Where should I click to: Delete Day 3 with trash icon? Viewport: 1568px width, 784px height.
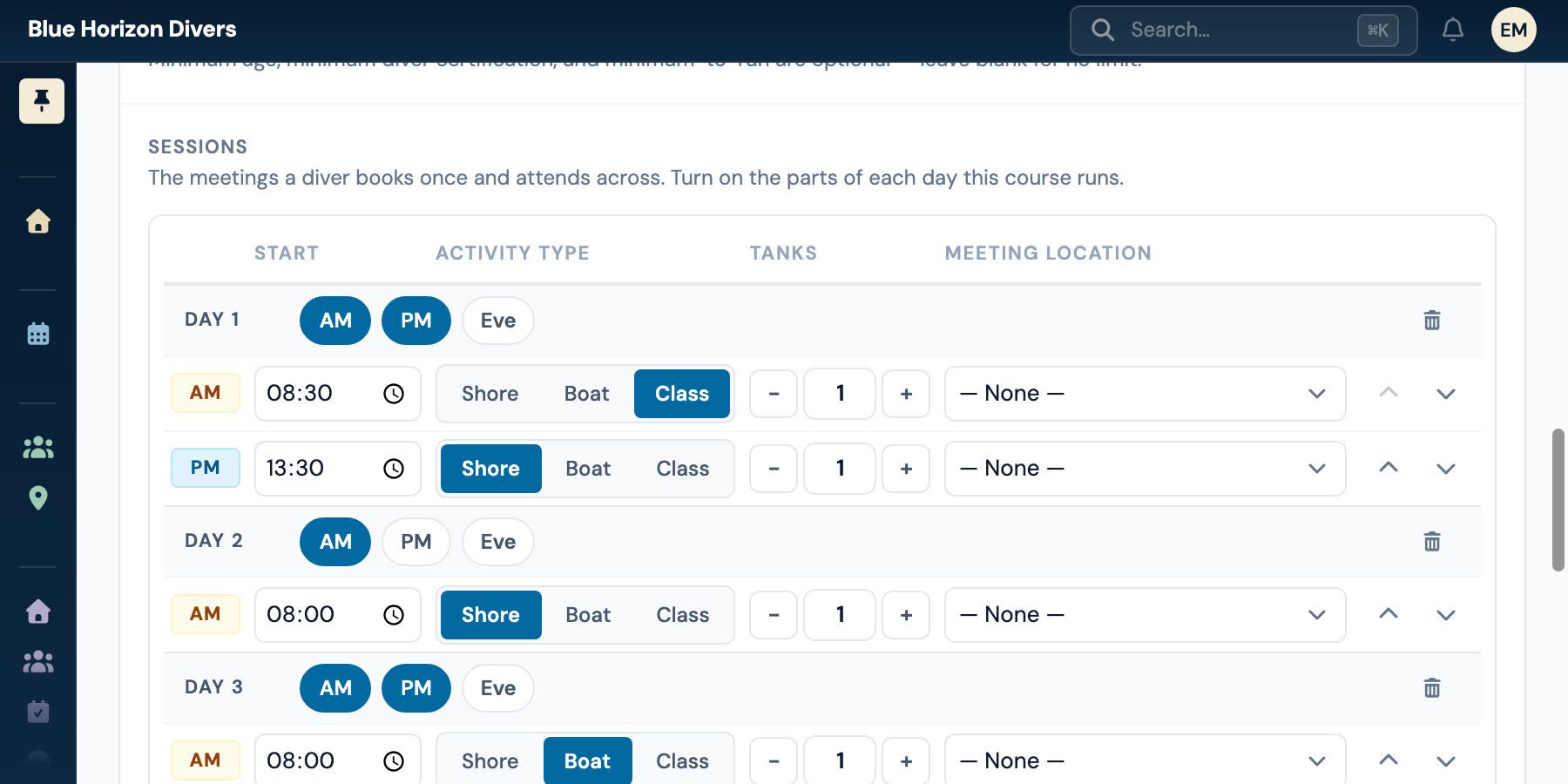(x=1432, y=688)
